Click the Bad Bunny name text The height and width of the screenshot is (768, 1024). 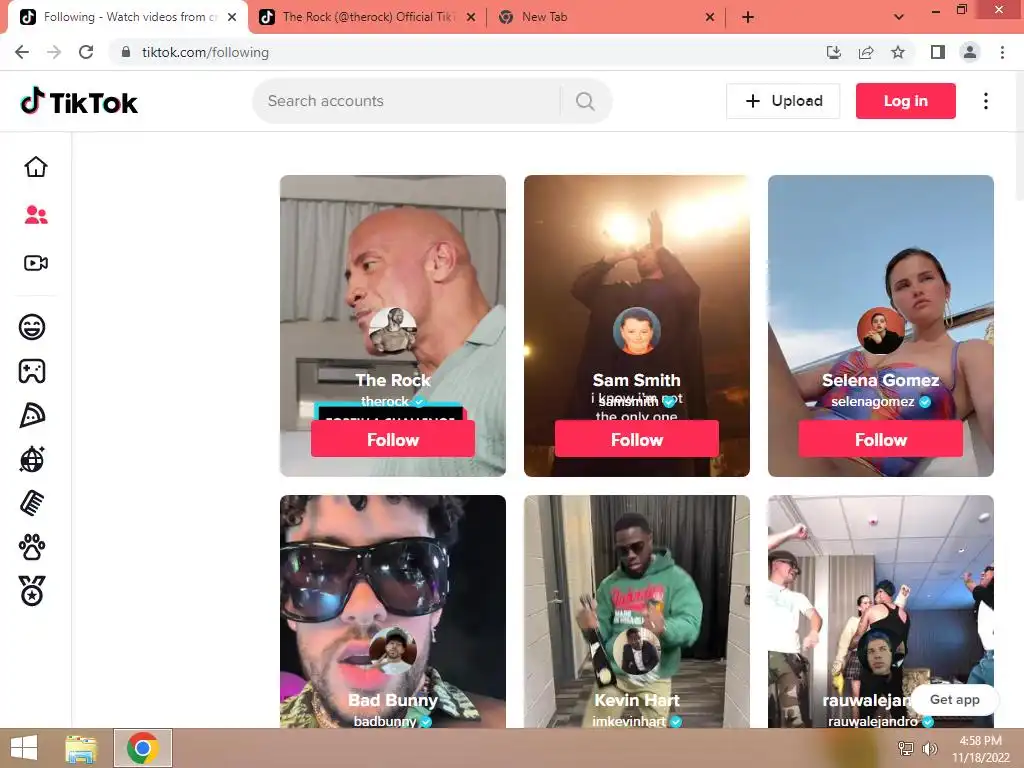392,700
